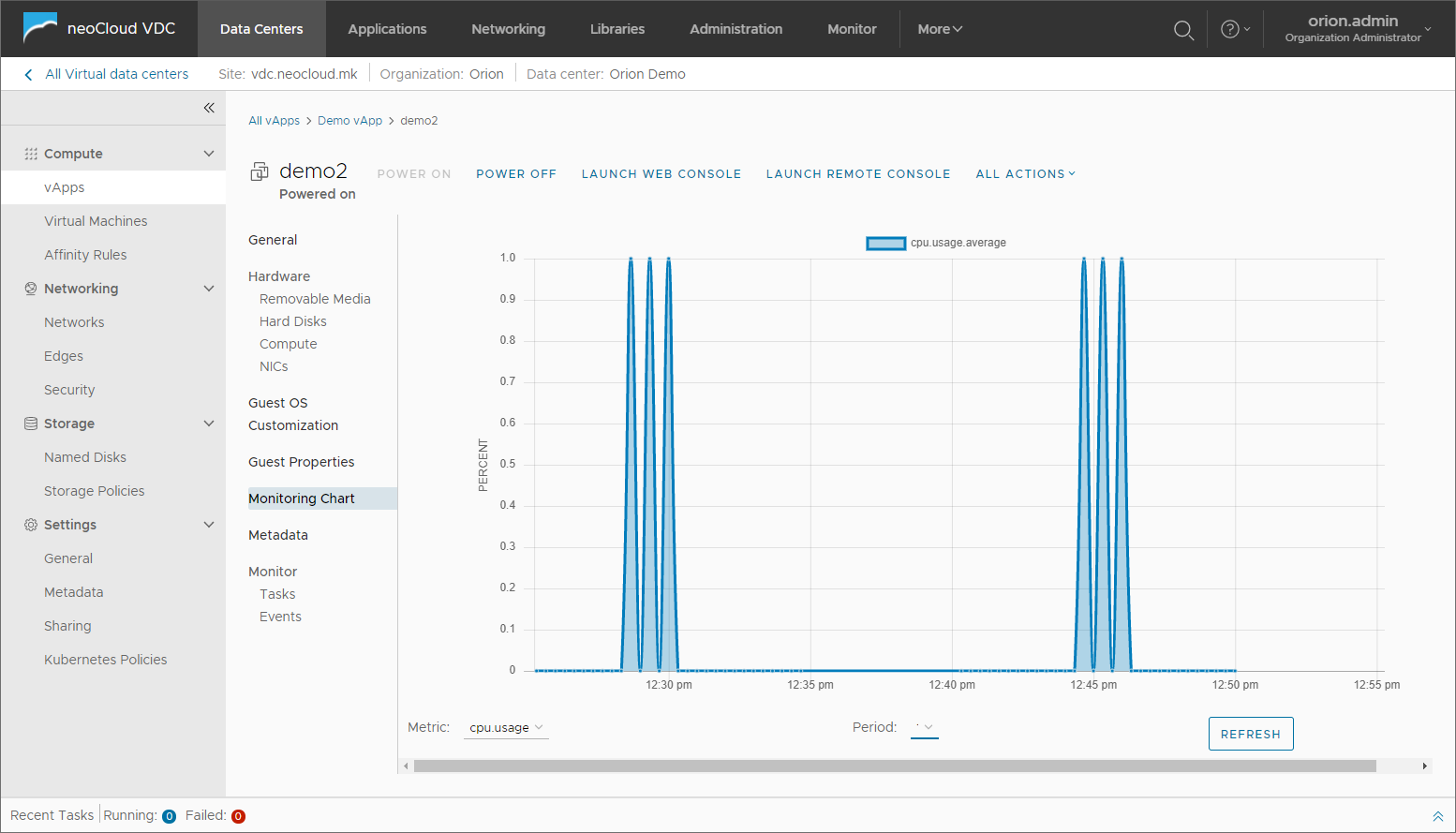The width and height of the screenshot is (1456, 833).
Task: Expand Recent Tasks panel double-arrow icon
Action: [1437, 816]
